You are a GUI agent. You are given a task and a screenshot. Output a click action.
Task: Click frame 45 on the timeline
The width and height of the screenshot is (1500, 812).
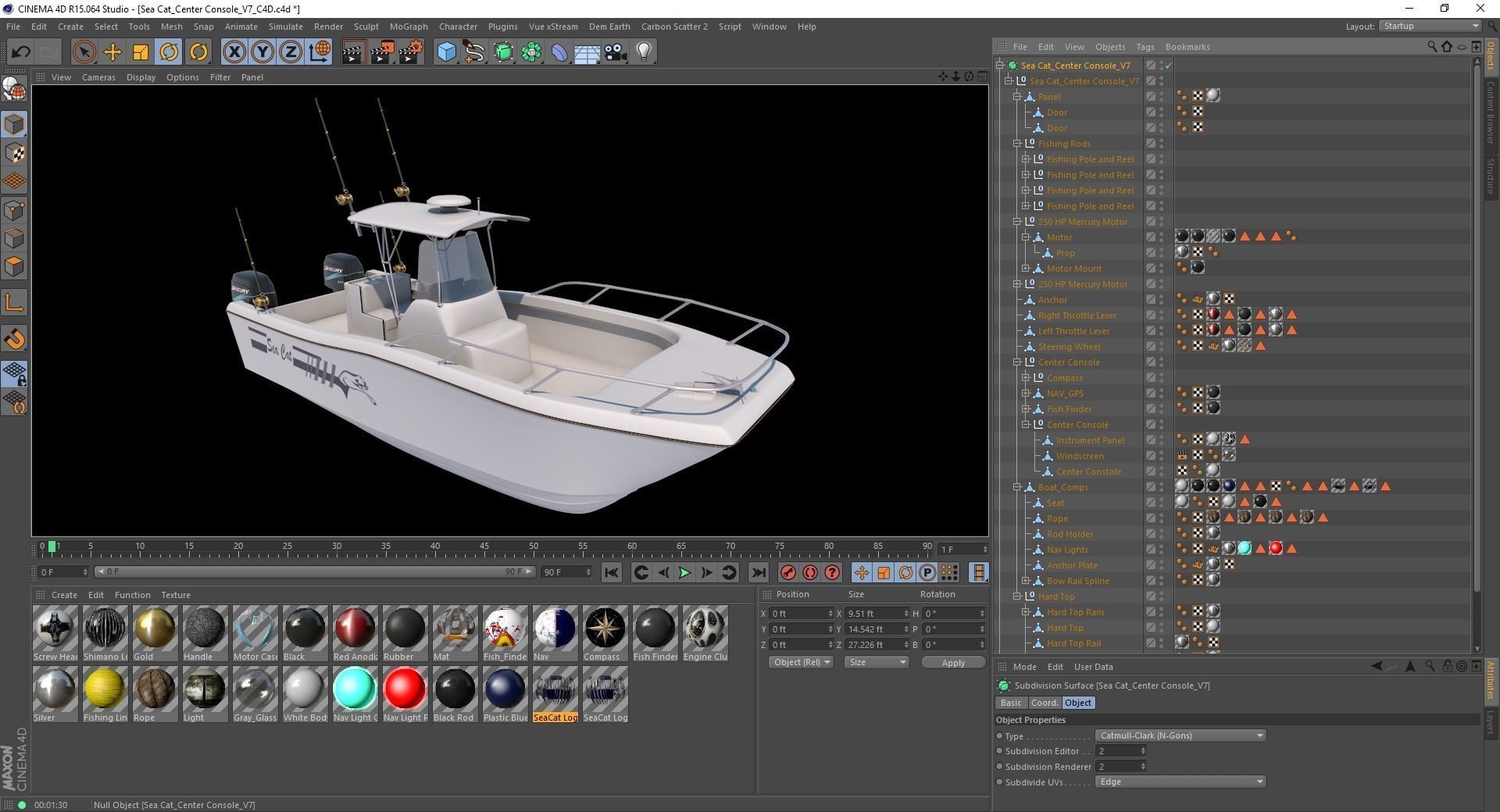[x=484, y=548]
